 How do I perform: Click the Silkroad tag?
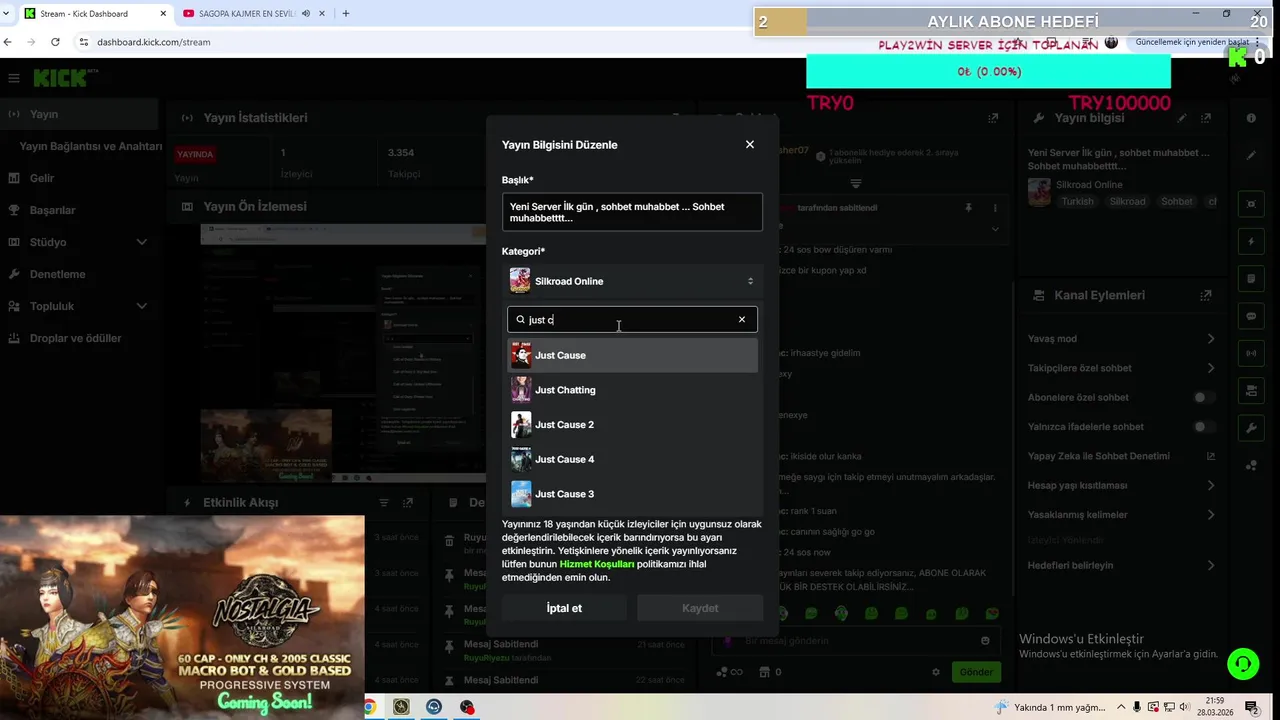point(1128,201)
